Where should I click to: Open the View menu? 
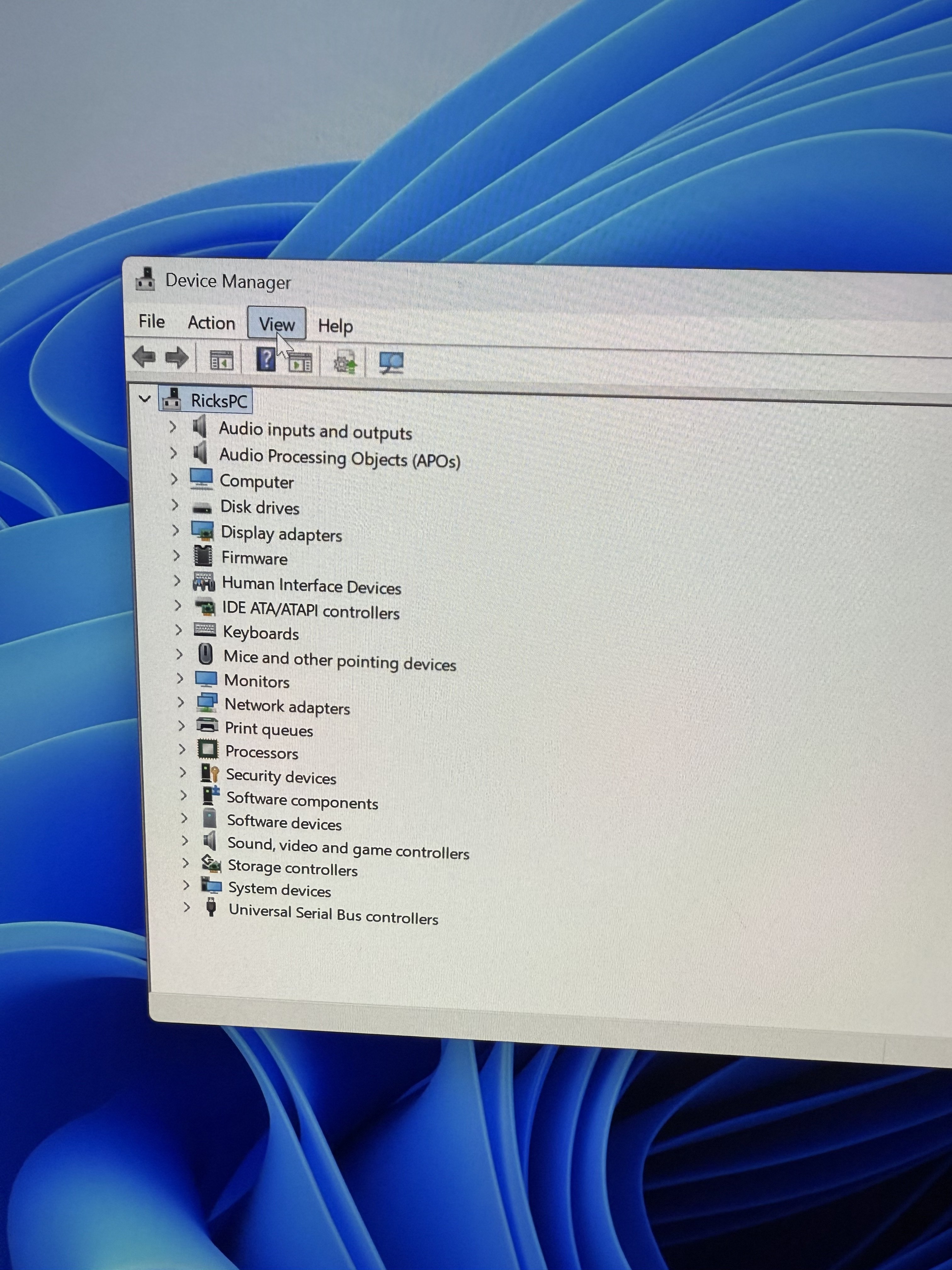pos(277,324)
